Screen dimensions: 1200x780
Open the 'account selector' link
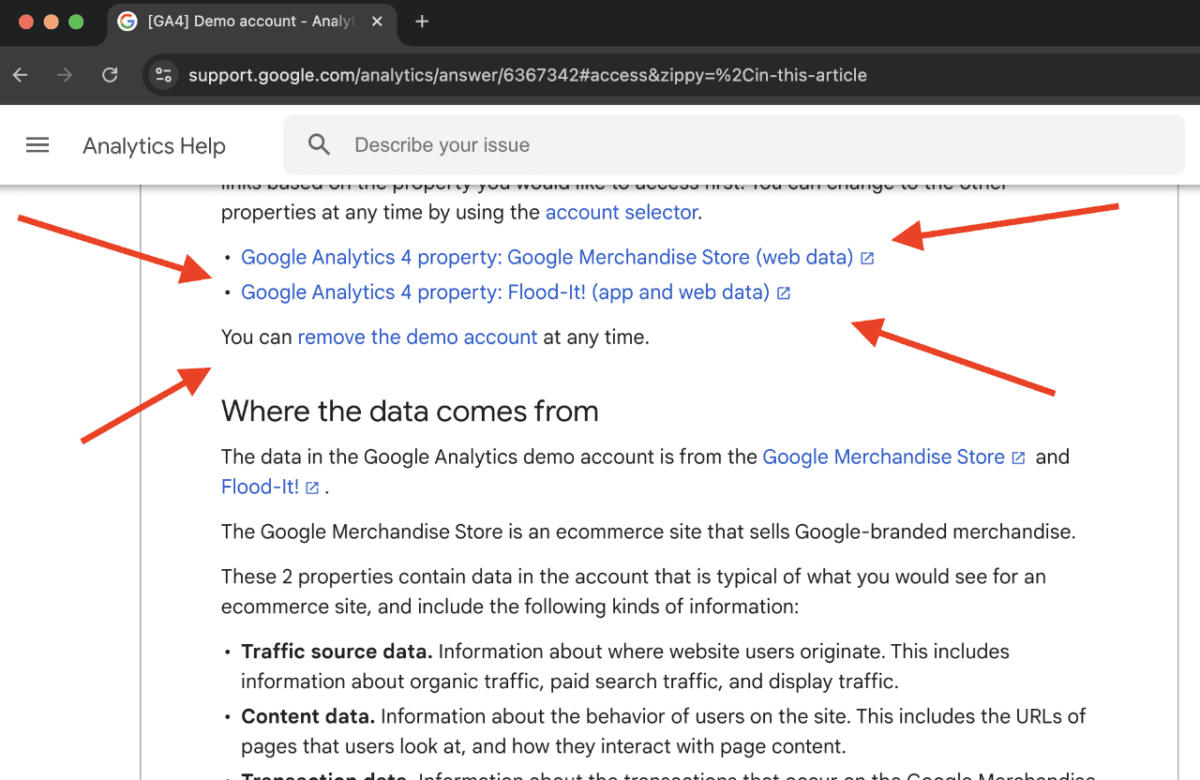click(x=621, y=212)
